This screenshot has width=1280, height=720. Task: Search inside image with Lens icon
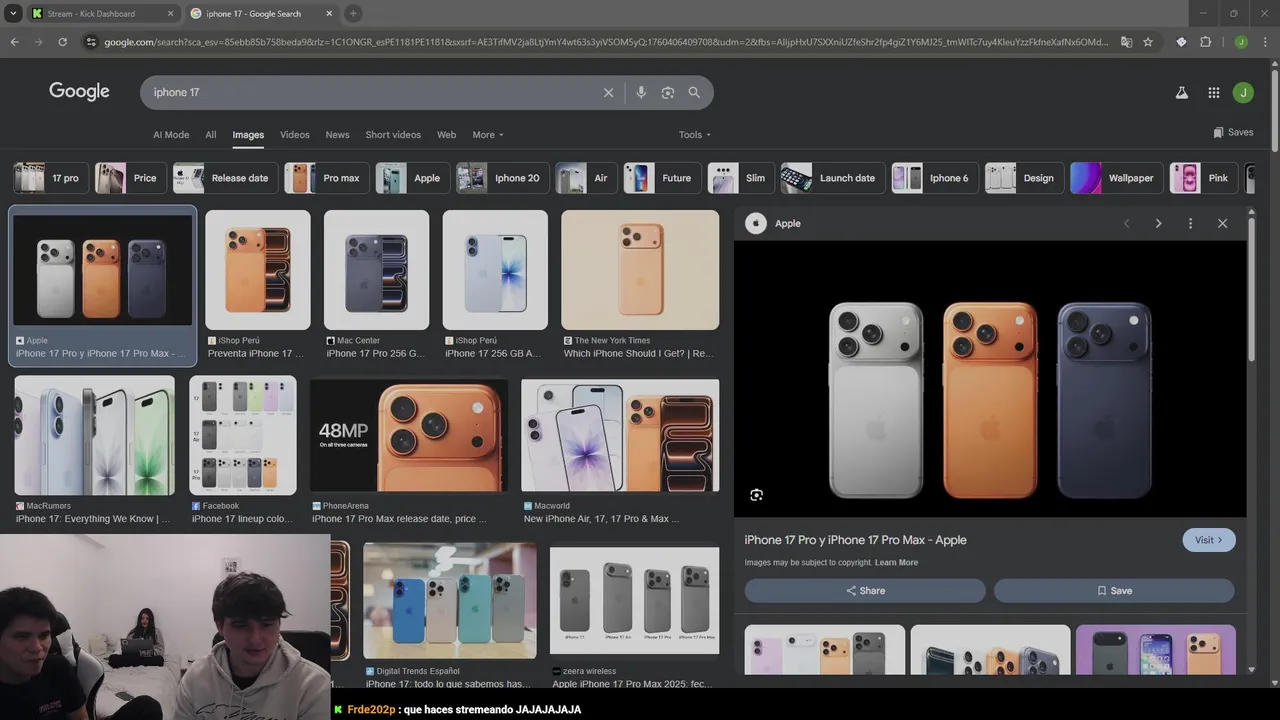click(x=756, y=495)
